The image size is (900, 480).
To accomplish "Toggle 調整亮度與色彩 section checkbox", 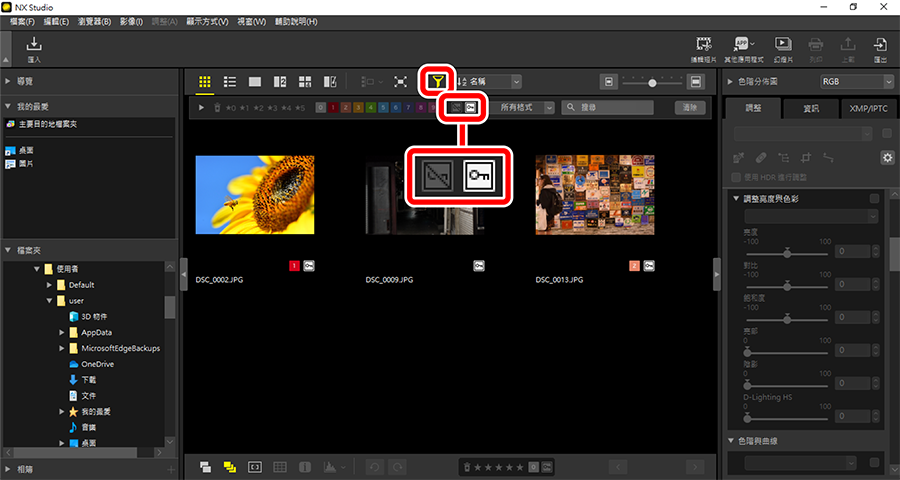I will (874, 199).
